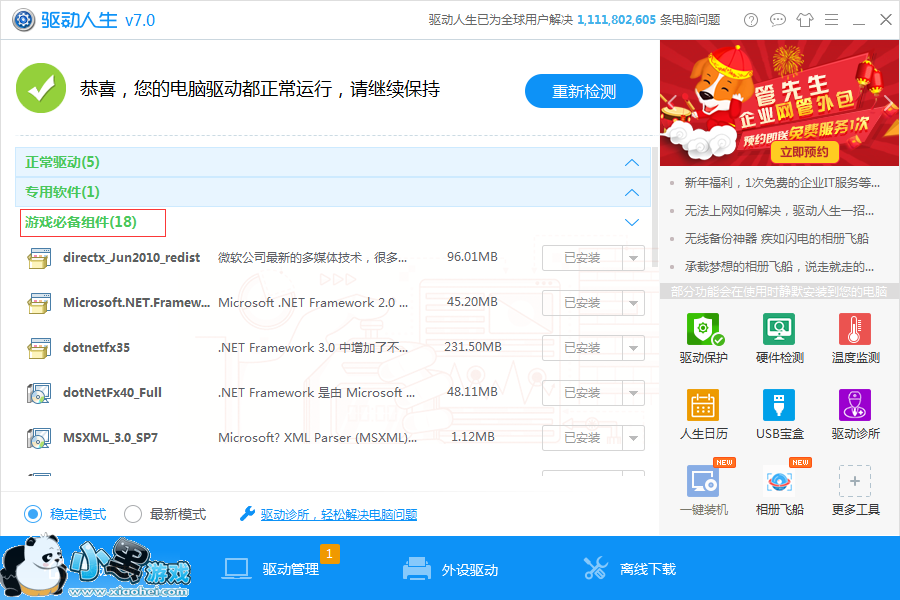
Task: Open the skin shirt icon
Action: [x=805, y=20]
